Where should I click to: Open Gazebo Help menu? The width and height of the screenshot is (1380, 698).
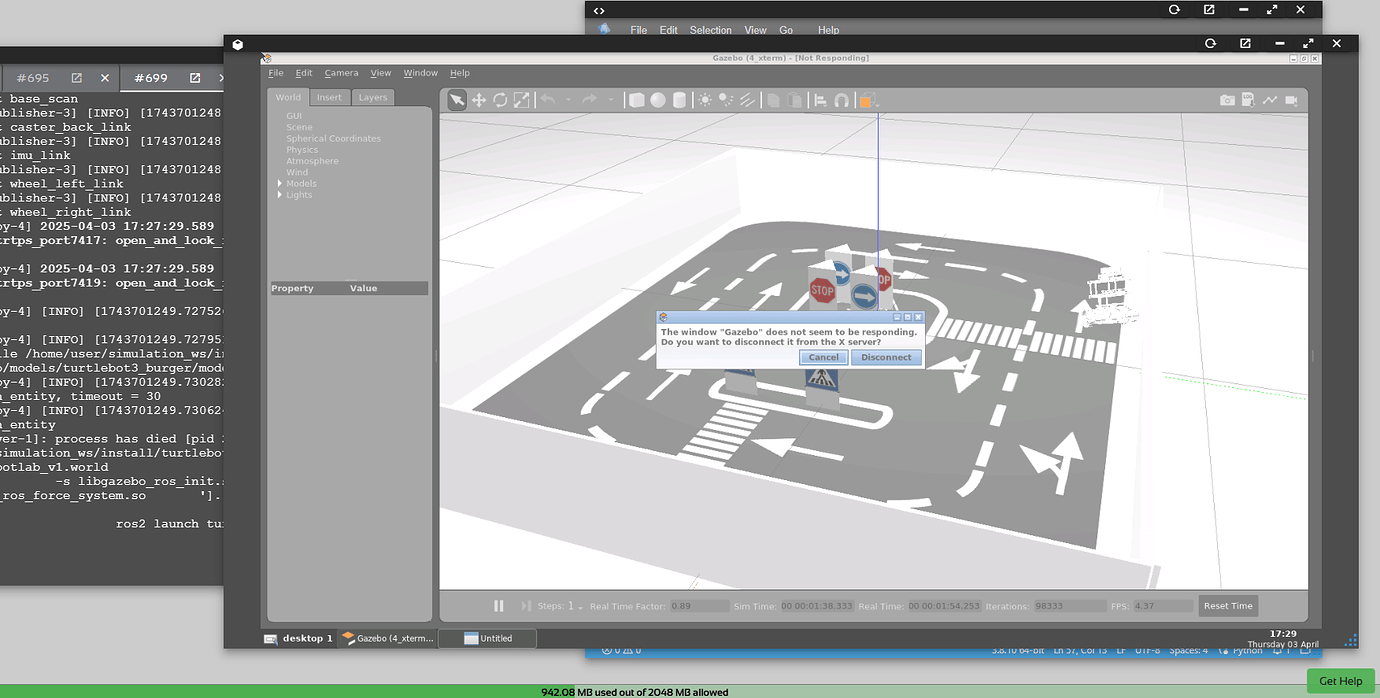click(460, 73)
